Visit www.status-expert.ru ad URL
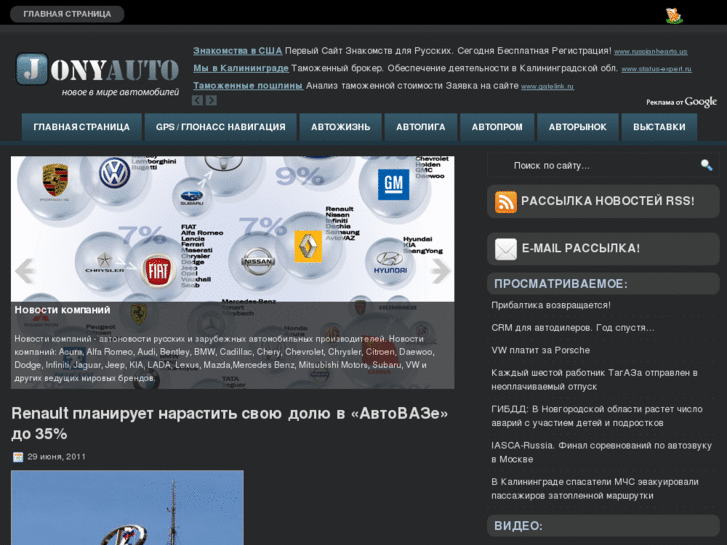 [x=656, y=69]
